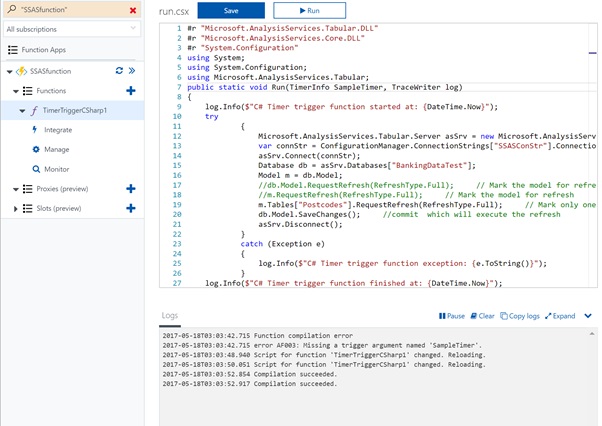Clear the SSASfunction search with red X
Screen dimensions: 602x426
pyautogui.click(x=133, y=10)
